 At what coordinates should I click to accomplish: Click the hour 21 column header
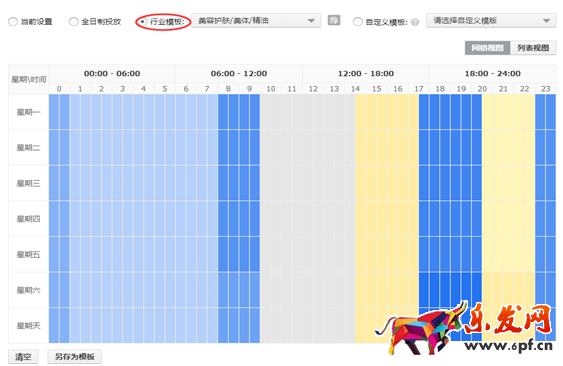[x=503, y=89]
